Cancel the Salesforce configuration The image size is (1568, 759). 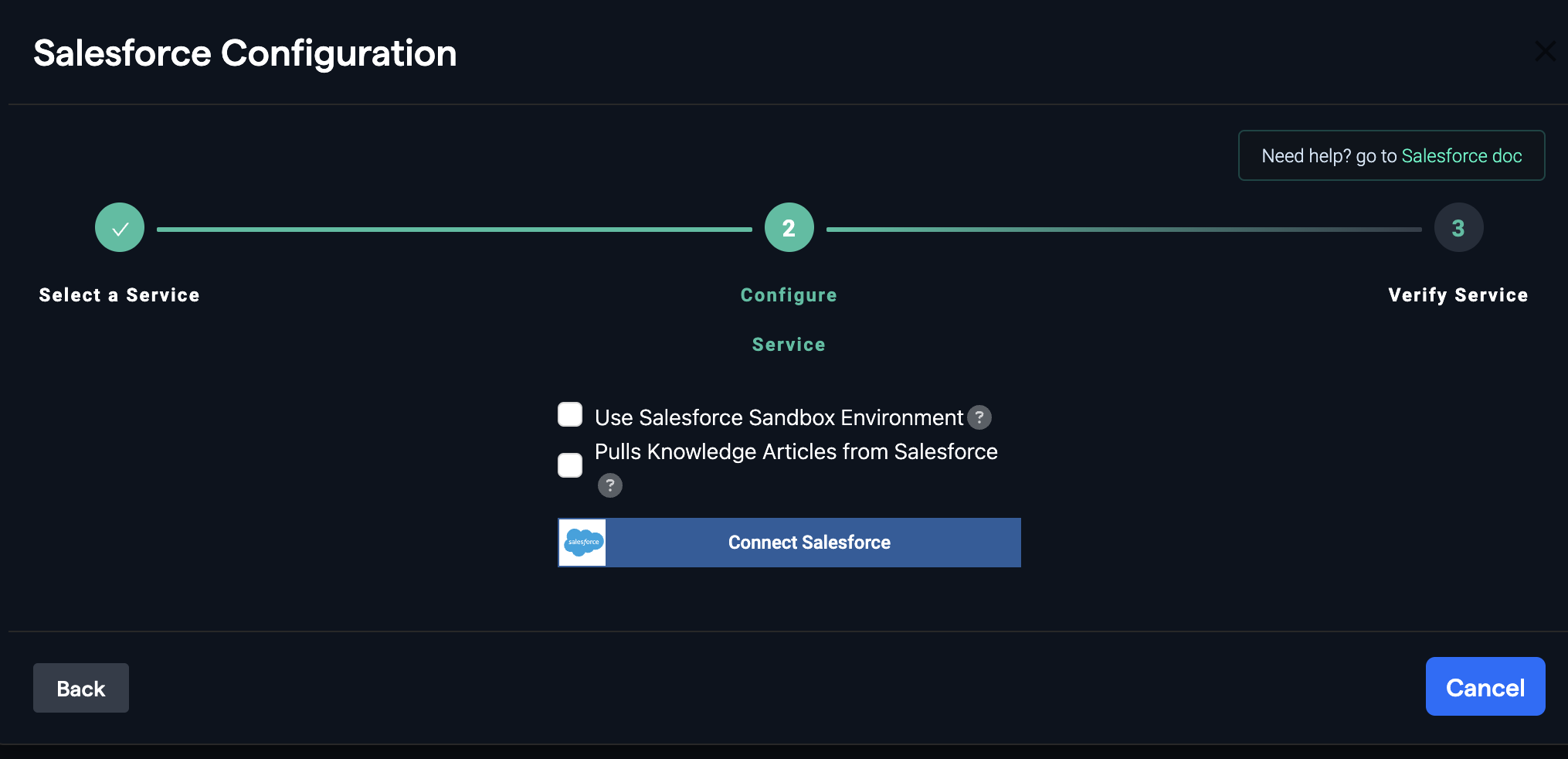click(1485, 686)
